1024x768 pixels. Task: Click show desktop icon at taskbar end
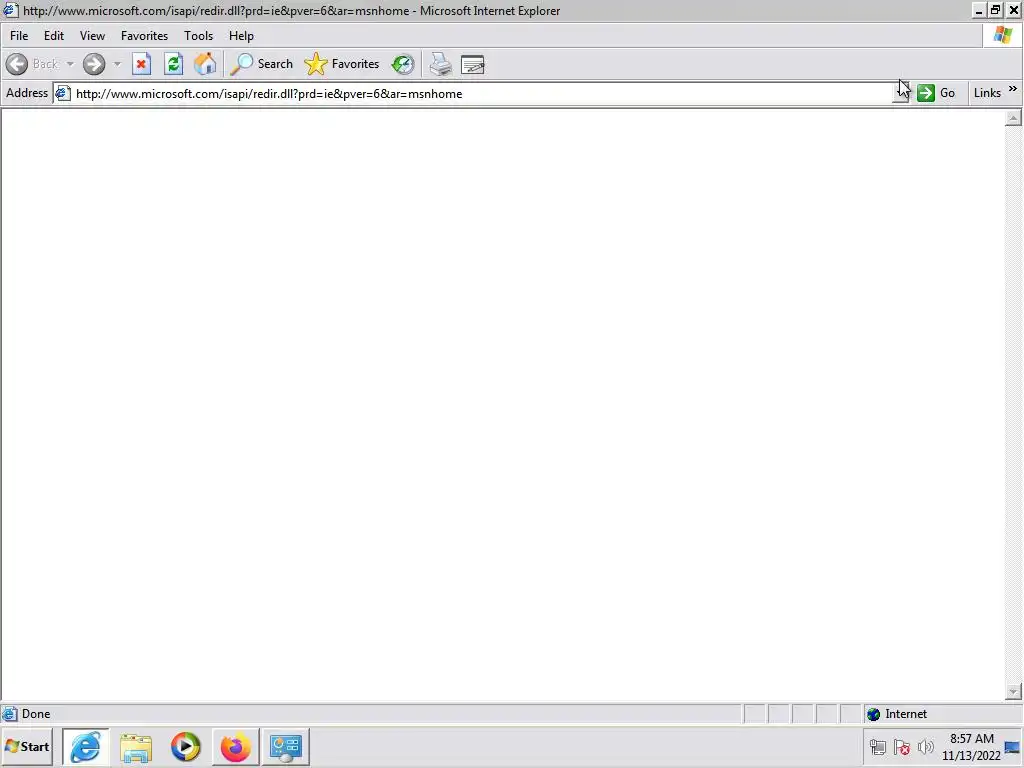pos(1013,747)
